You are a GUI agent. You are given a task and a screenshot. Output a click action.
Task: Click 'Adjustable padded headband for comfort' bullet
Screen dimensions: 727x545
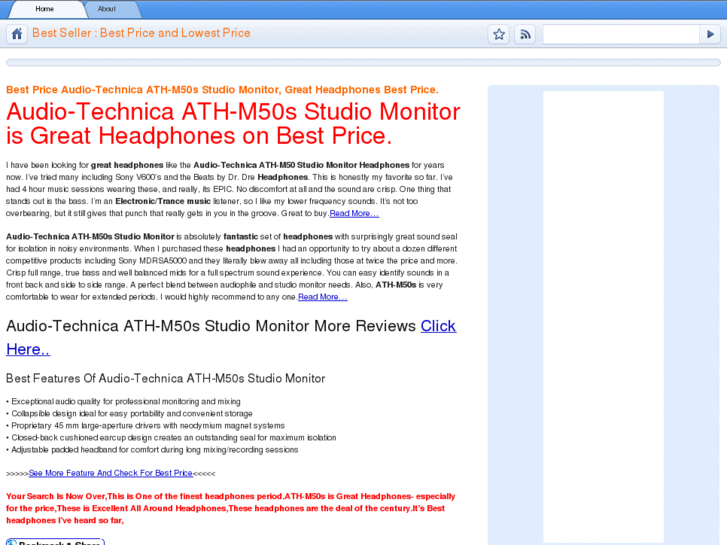152,450
